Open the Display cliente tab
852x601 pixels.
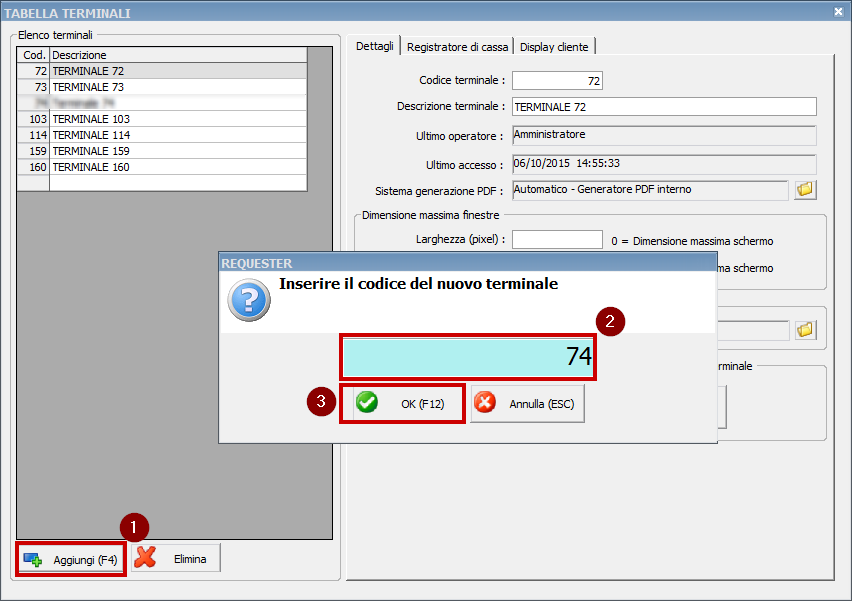(555, 46)
